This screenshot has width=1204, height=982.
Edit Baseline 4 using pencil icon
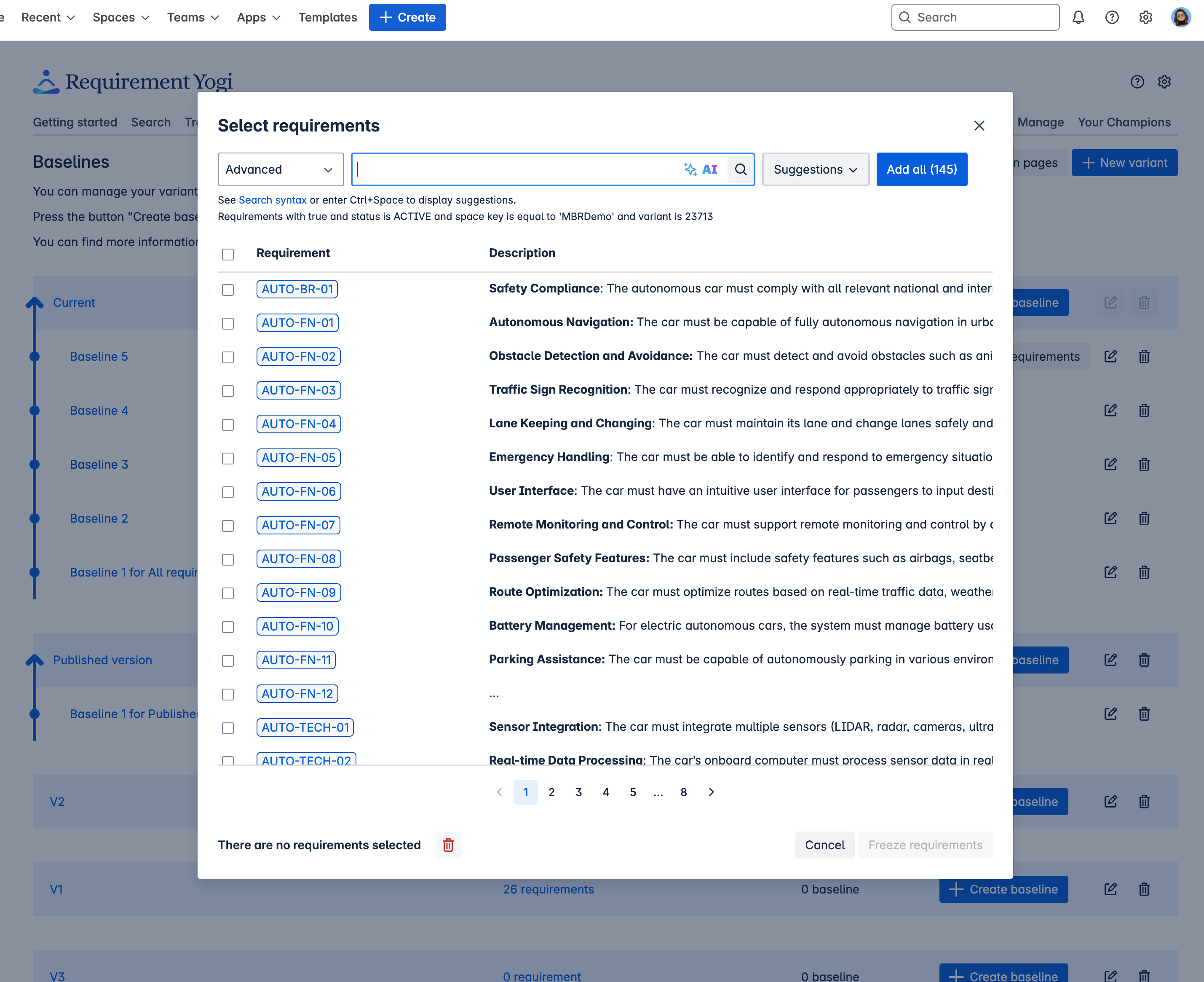1110,410
